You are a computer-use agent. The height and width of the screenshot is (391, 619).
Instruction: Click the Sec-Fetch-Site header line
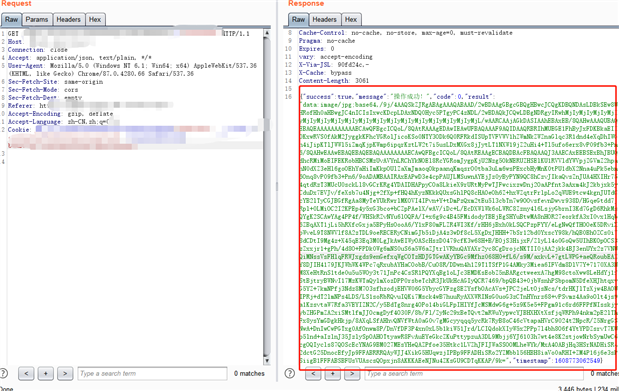[x=55, y=82]
